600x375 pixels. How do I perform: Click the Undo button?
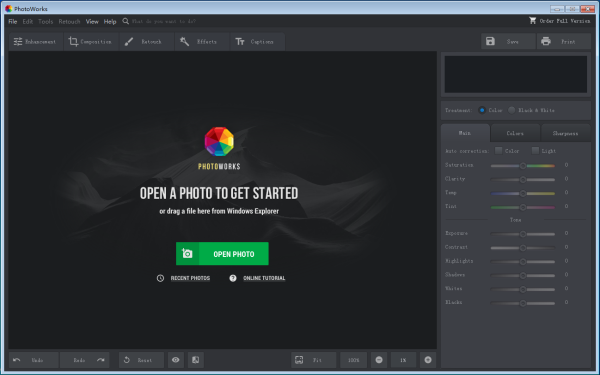point(34,360)
